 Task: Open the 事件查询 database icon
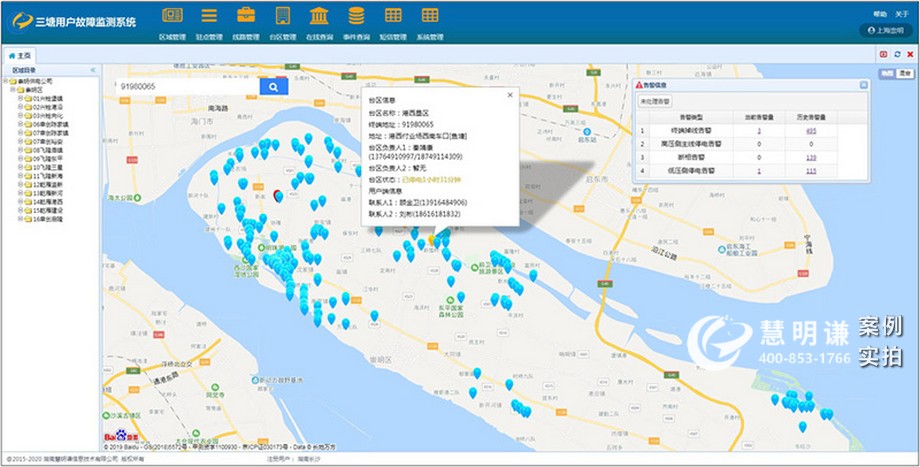(356, 16)
